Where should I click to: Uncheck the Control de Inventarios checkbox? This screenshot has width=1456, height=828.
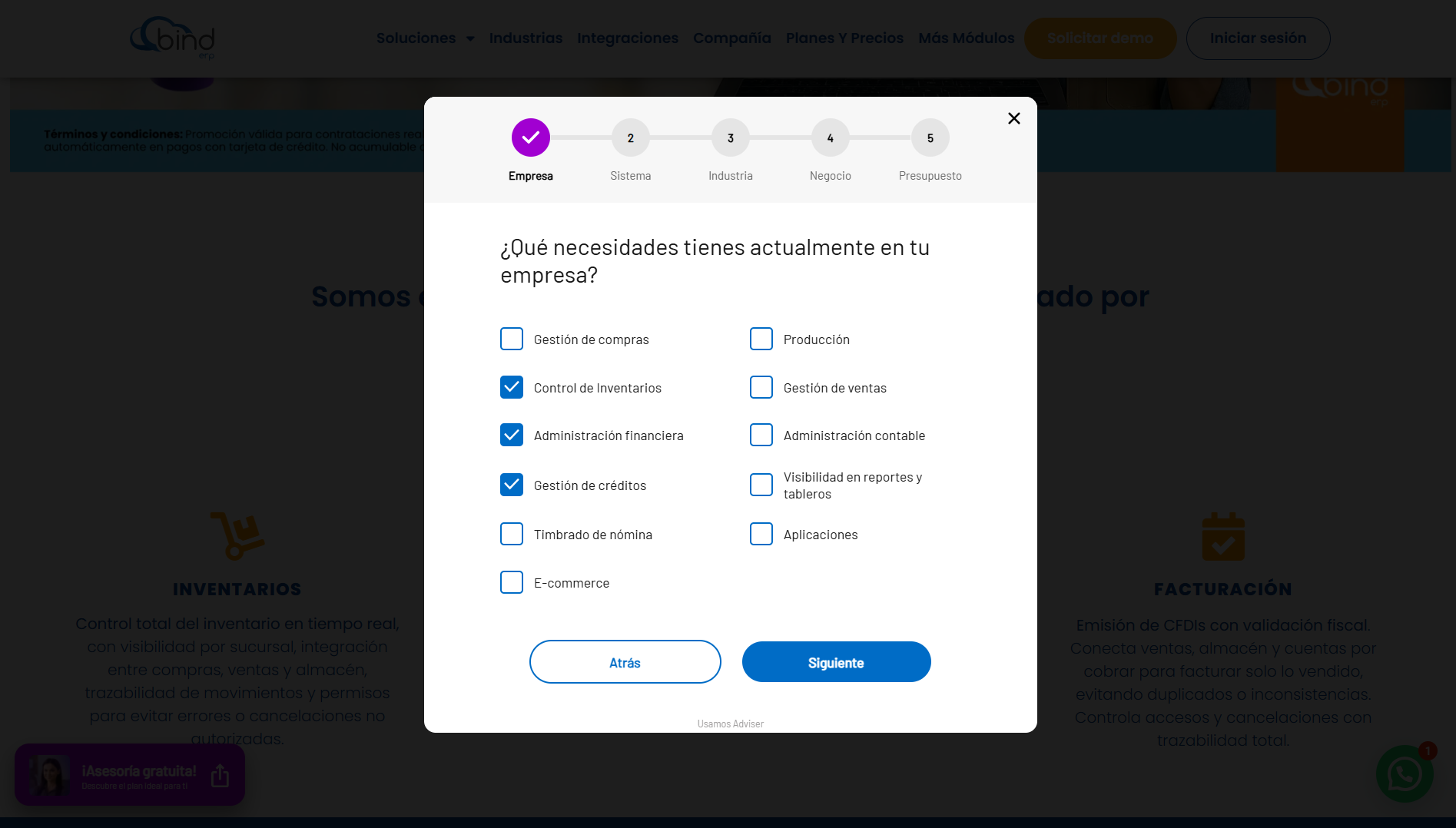(x=512, y=387)
